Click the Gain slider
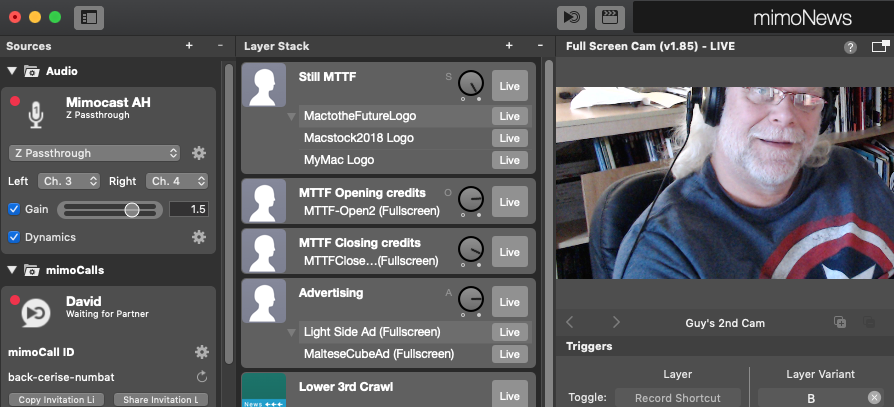This screenshot has width=894, height=407. [x=109, y=210]
